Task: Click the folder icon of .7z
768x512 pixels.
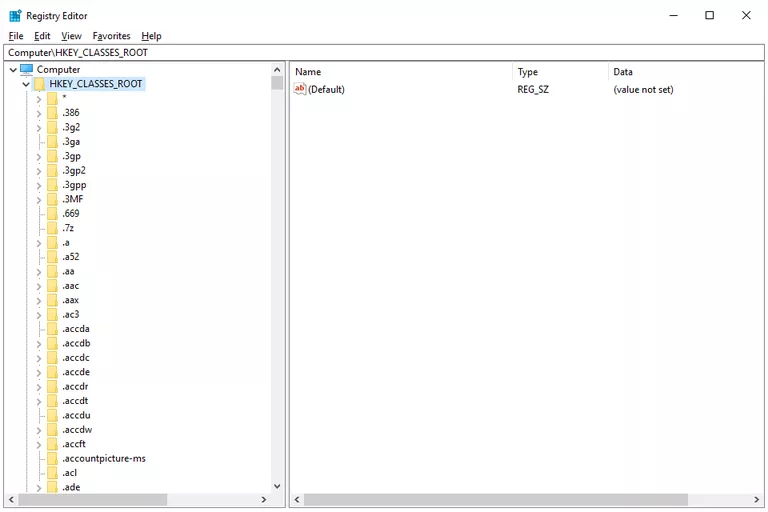Action: click(52, 228)
